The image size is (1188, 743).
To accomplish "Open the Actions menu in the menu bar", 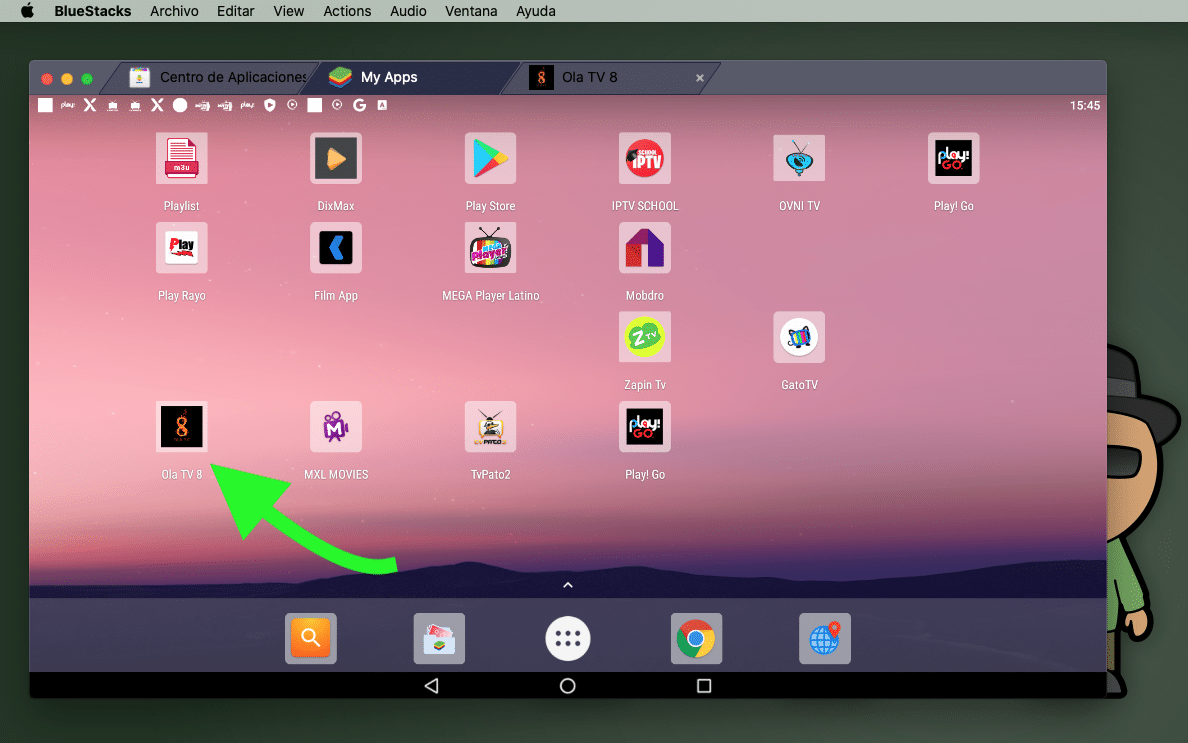I will (x=347, y=11).
